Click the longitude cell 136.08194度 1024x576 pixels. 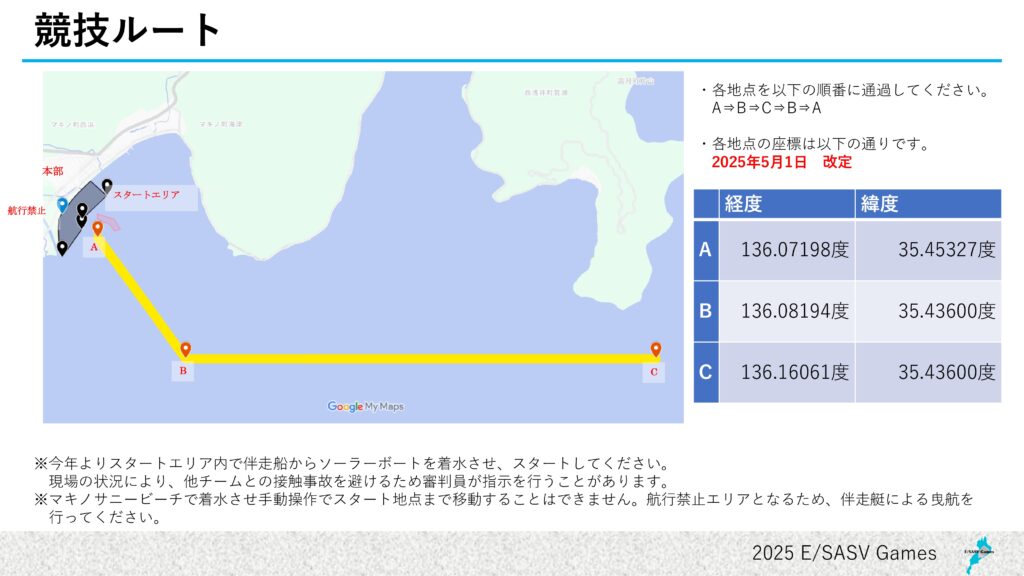click(787, 311)
